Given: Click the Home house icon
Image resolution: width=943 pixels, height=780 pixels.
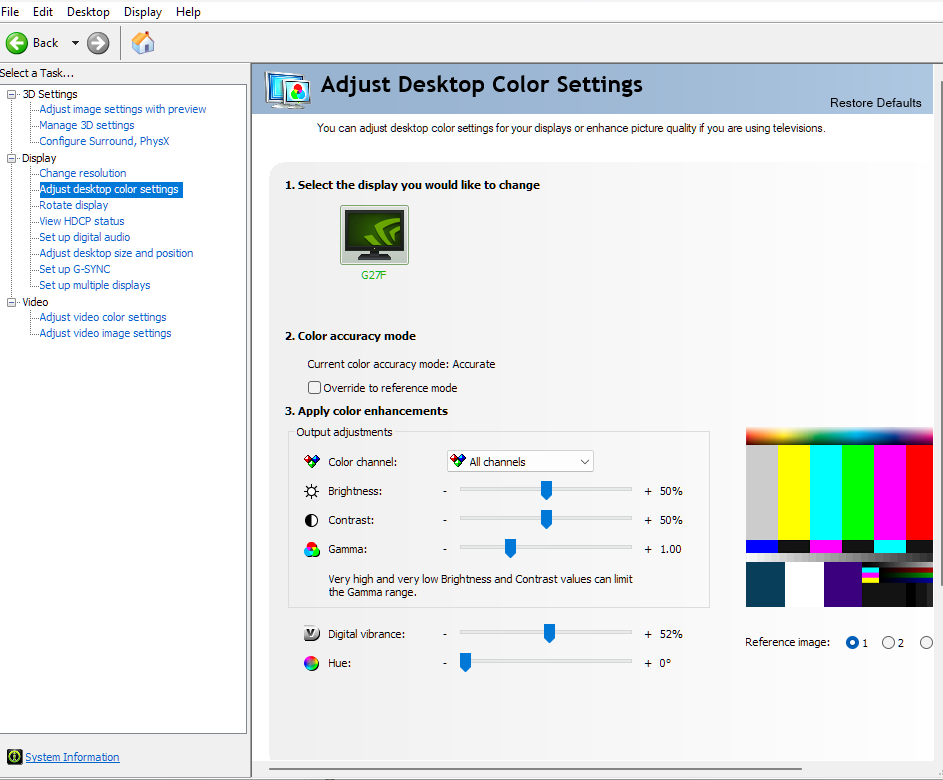Looking at the screenshot, I should tap(143, 43).
